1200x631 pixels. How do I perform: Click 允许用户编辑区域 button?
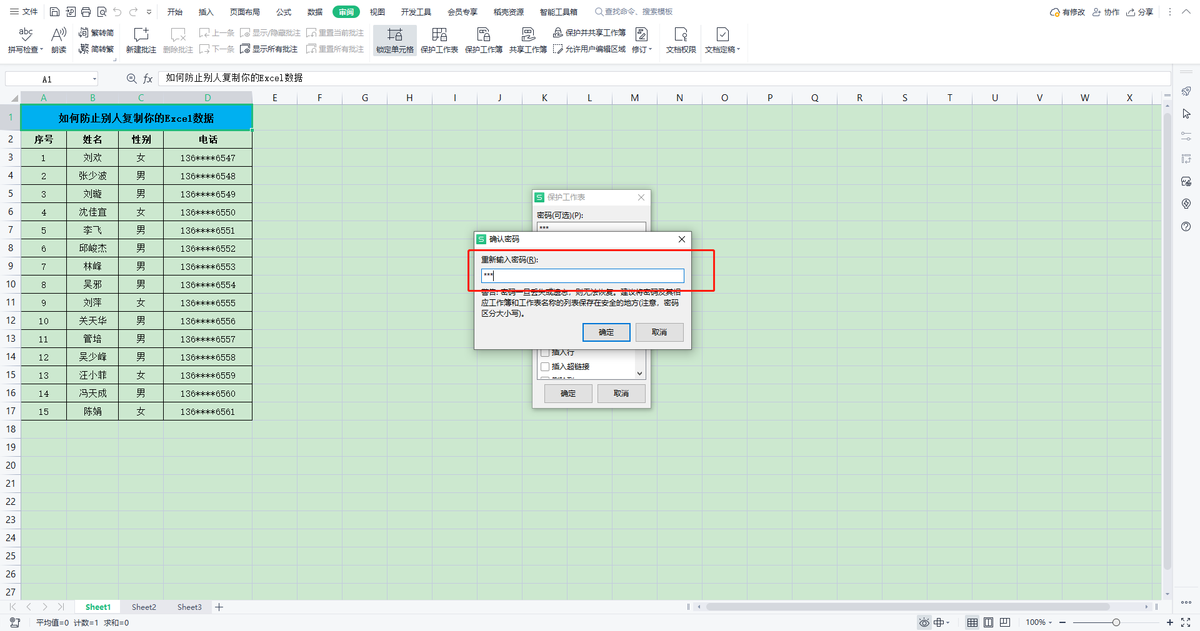pos(590,48)
